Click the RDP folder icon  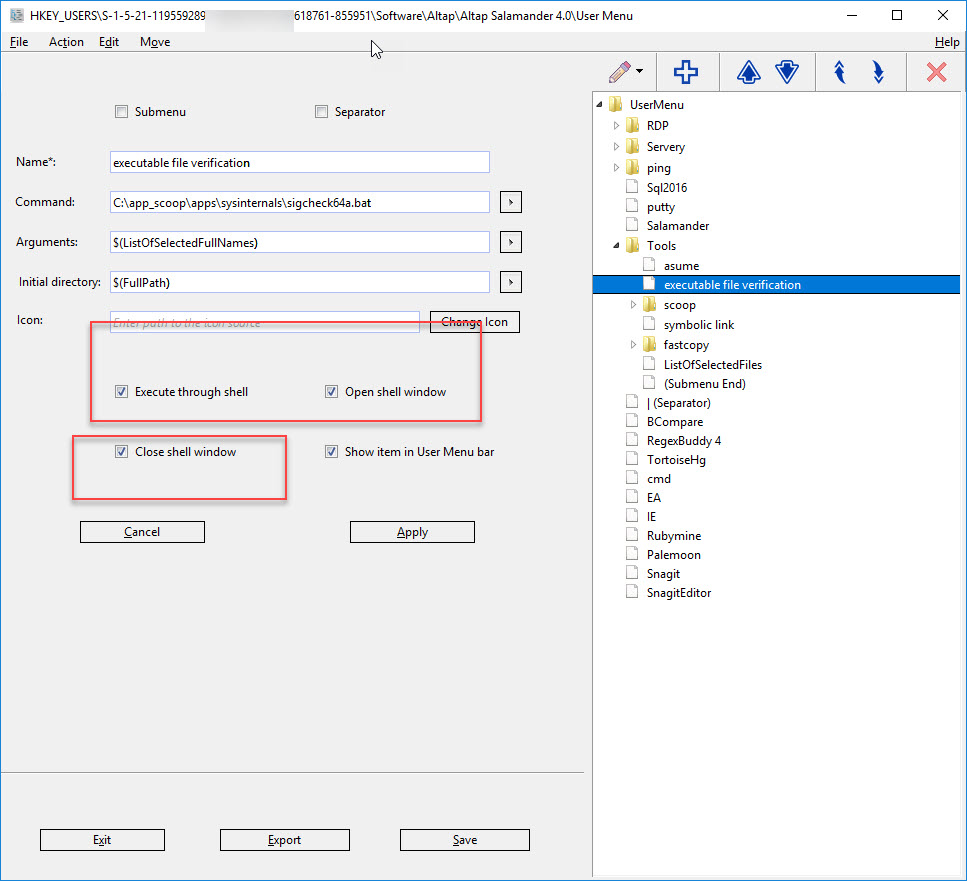[x=633, y=126]
